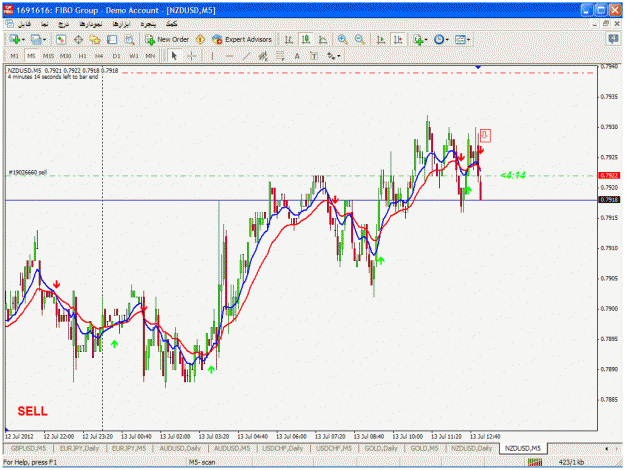Screen dimensions: 625x470
Task: Select the active M5 timeframe button
Action: [31, 56]
